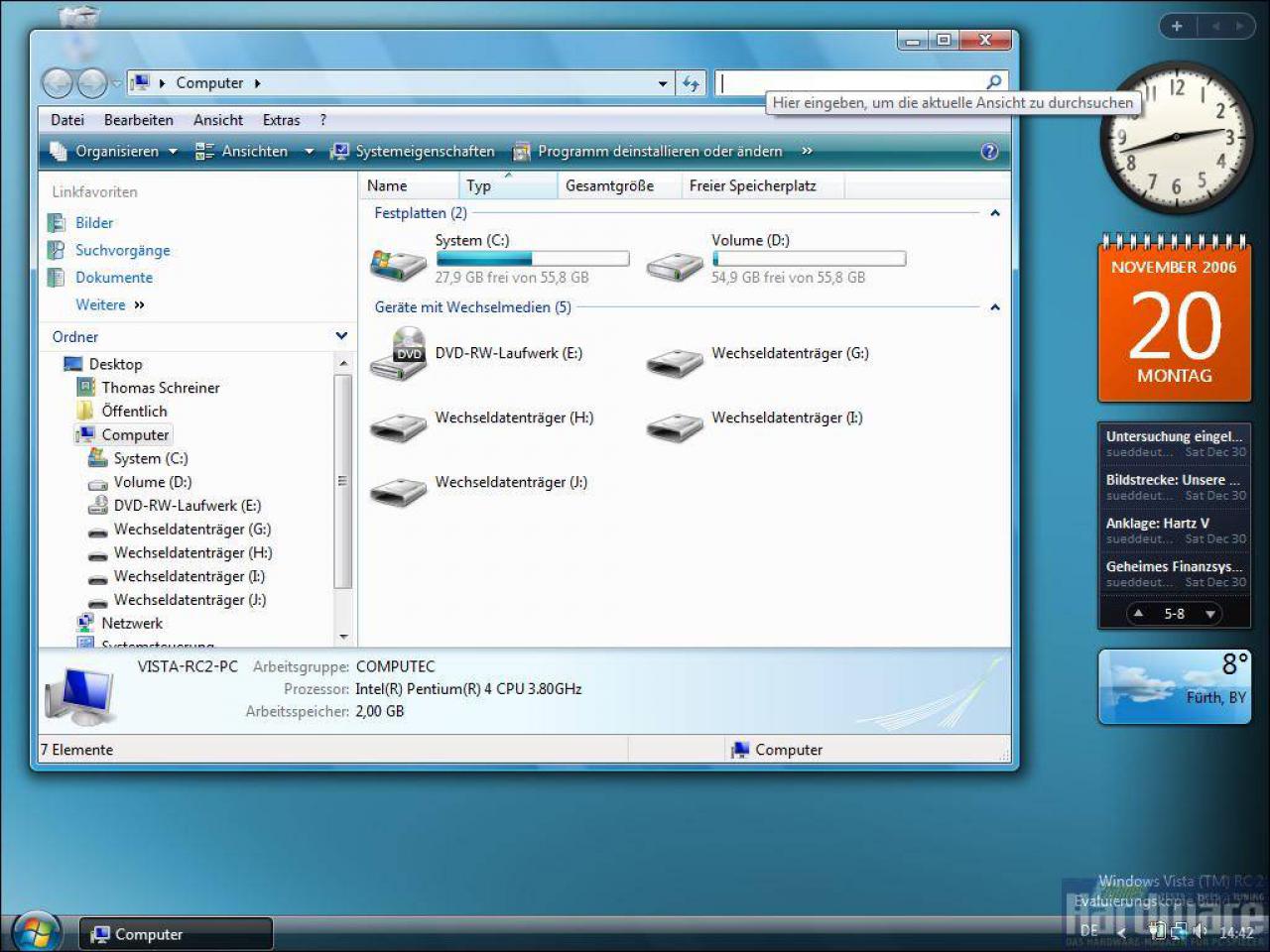Click the refresh arrows icon beside address bar
1270x952 pixels.
click(691, 83)
